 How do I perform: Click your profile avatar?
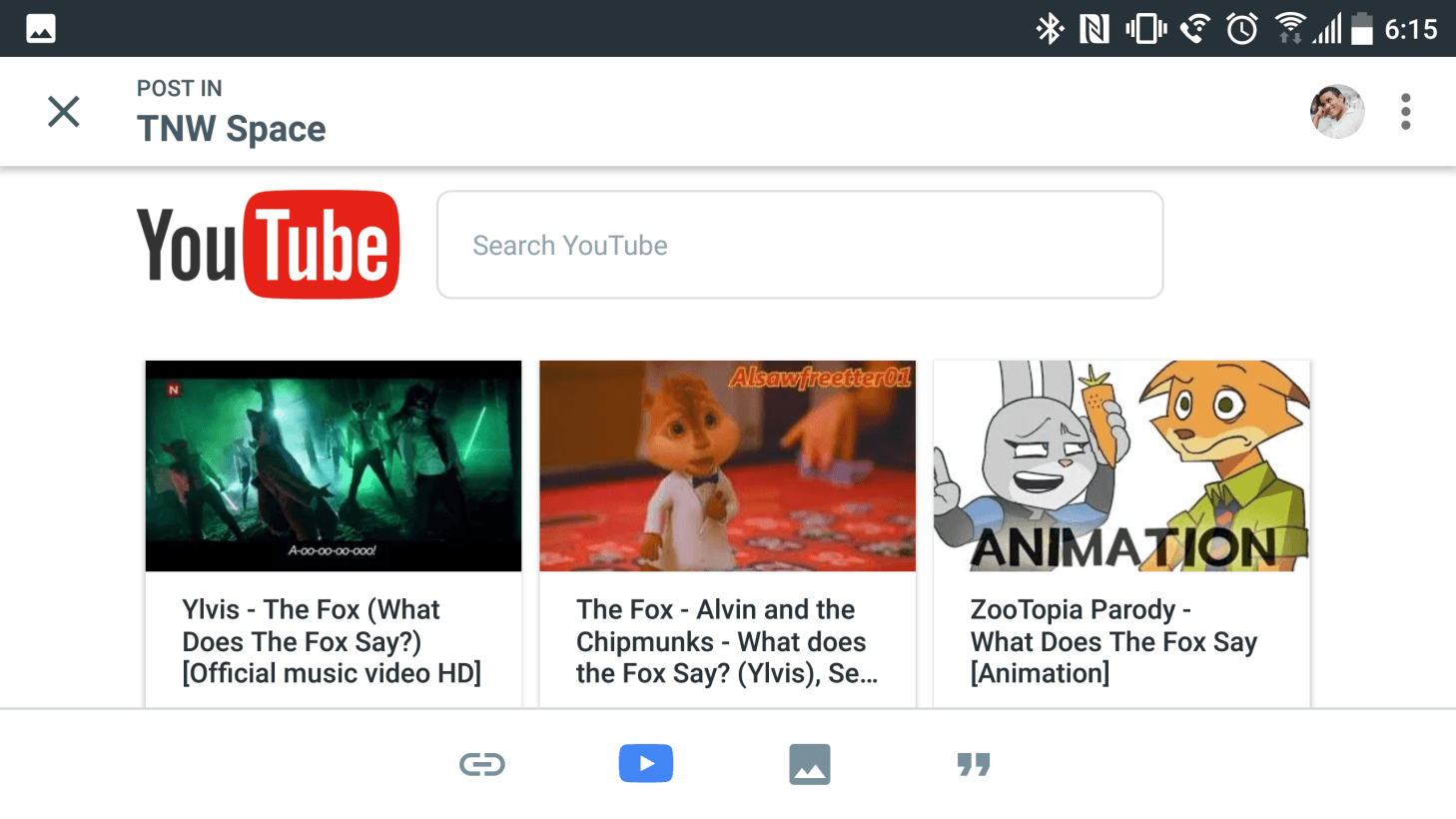coord(1337,112)
